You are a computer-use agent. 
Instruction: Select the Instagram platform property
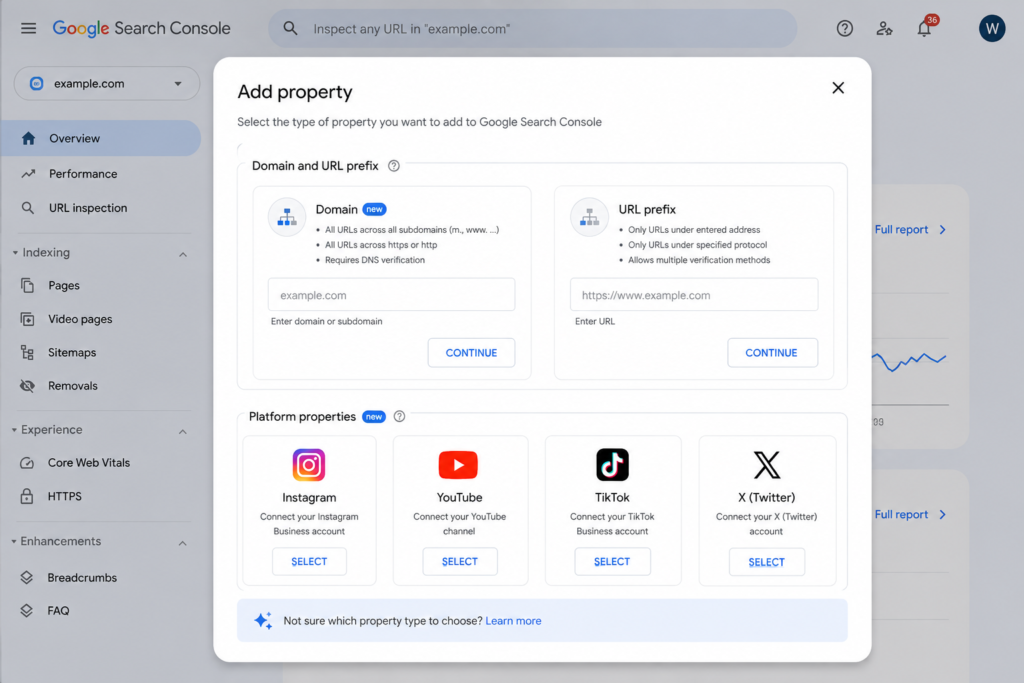[309, 562]
